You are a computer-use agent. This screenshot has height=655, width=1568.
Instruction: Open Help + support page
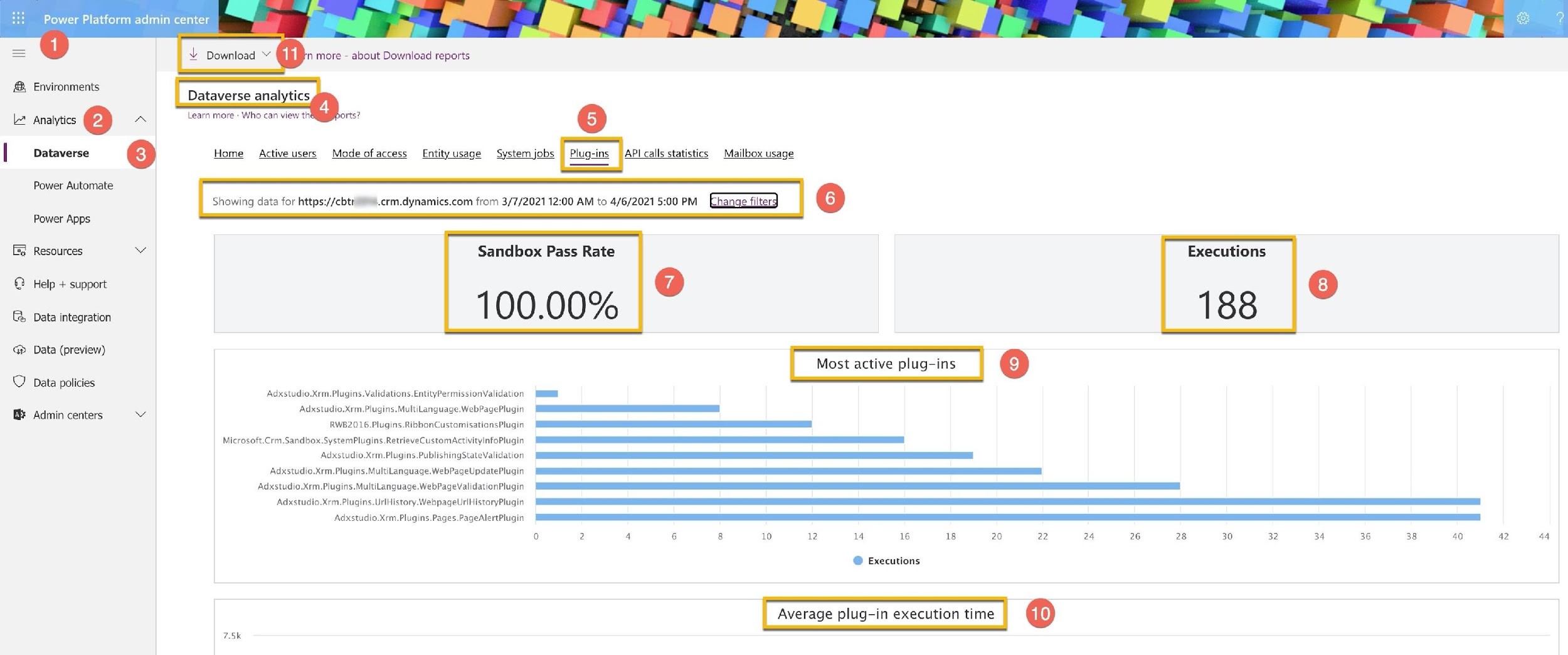(70, 284)
